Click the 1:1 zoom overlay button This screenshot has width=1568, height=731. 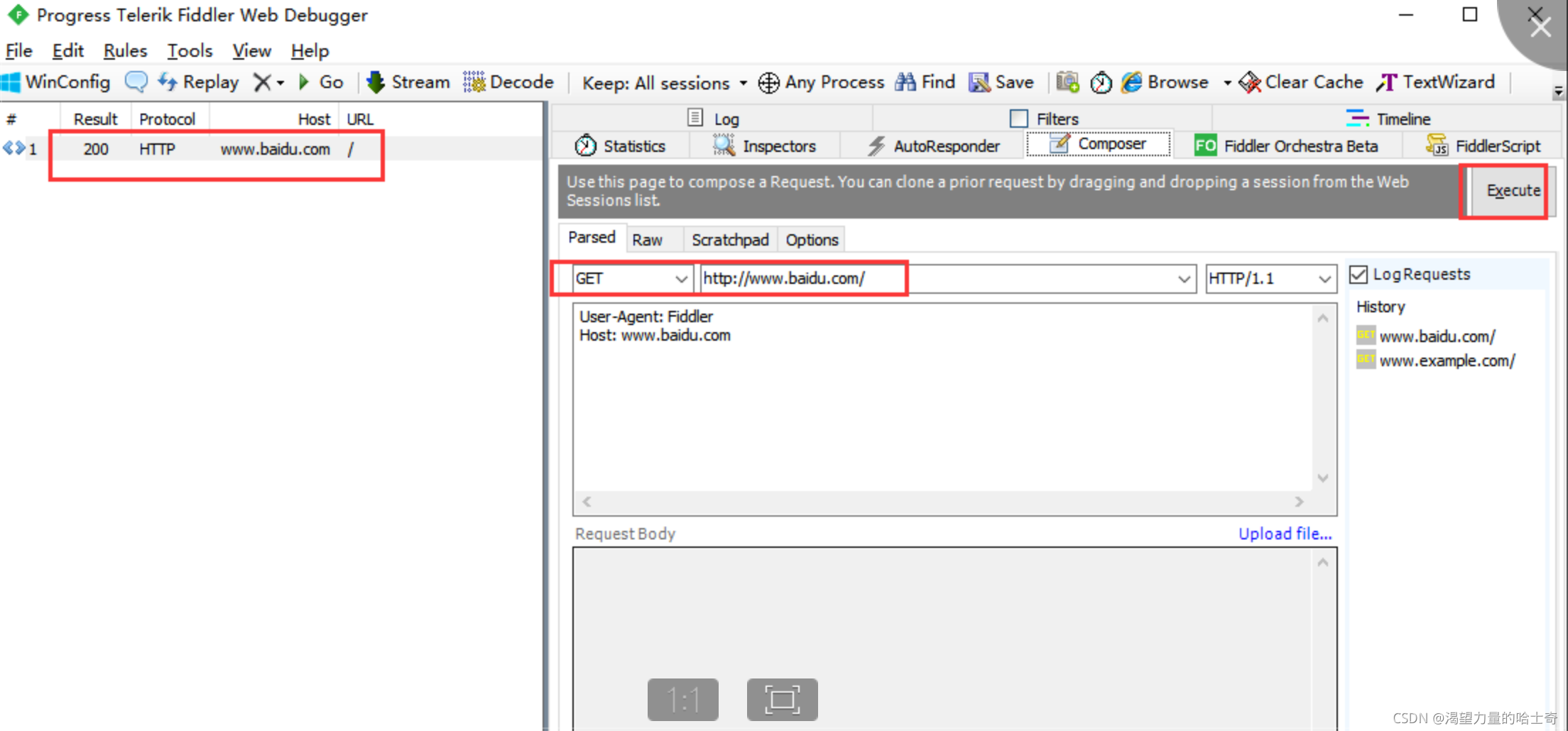(x=683, y=700)
